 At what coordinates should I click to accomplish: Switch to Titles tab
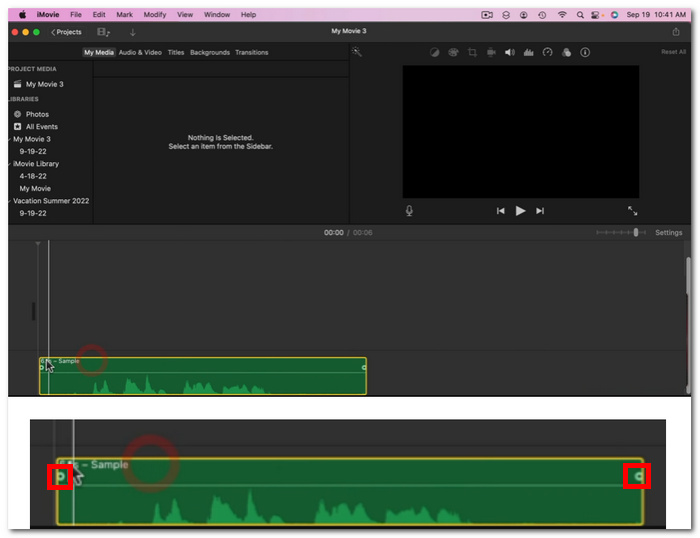coord(176,52)
